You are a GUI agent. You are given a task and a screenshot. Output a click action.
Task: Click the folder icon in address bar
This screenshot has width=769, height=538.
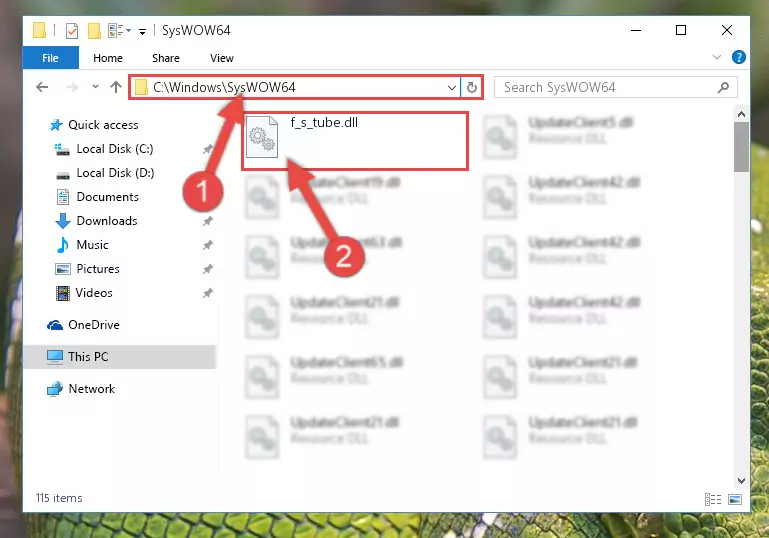[141, 88]
